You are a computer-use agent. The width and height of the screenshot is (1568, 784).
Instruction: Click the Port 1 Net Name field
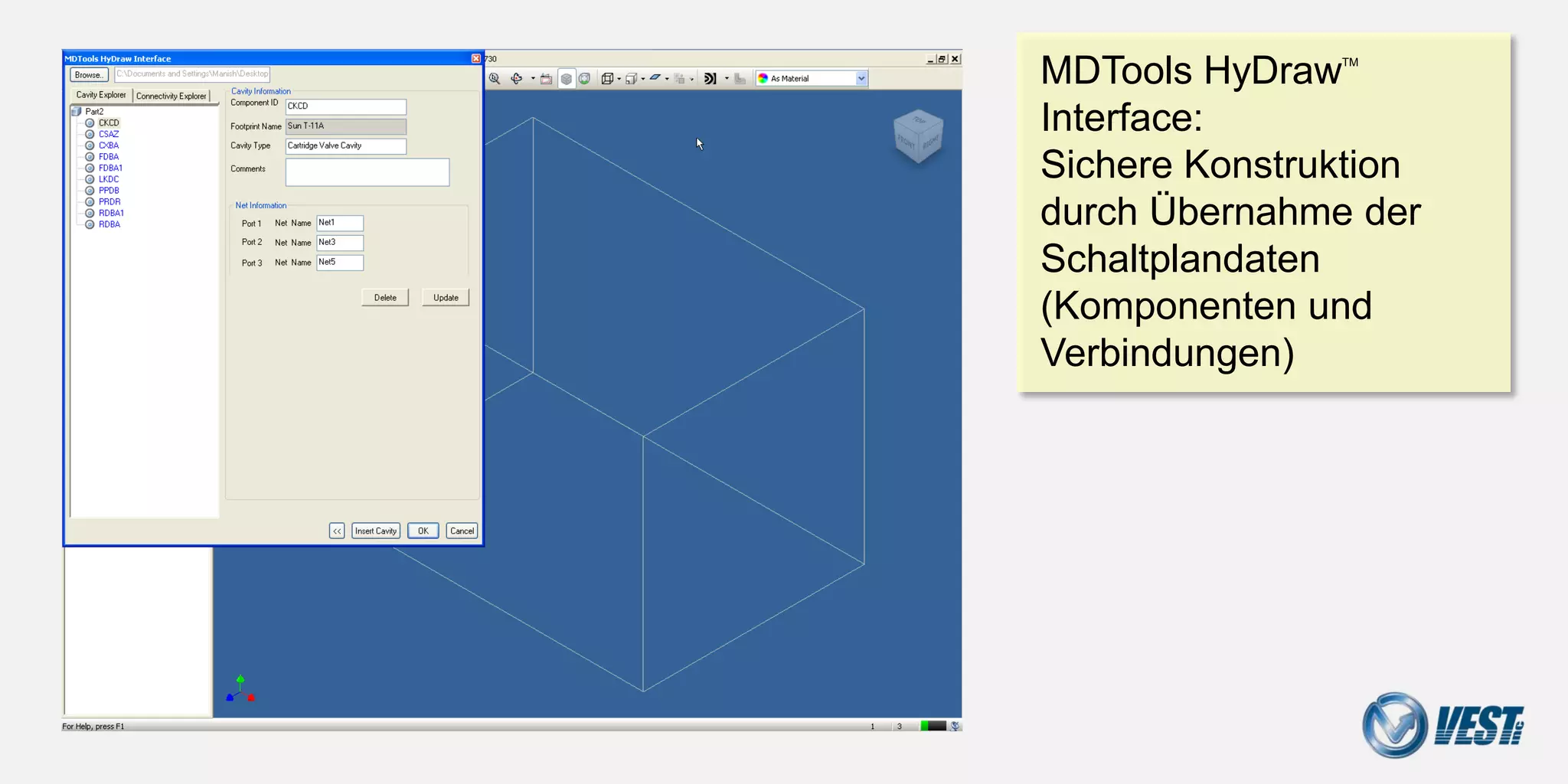[x=340, y=223]
